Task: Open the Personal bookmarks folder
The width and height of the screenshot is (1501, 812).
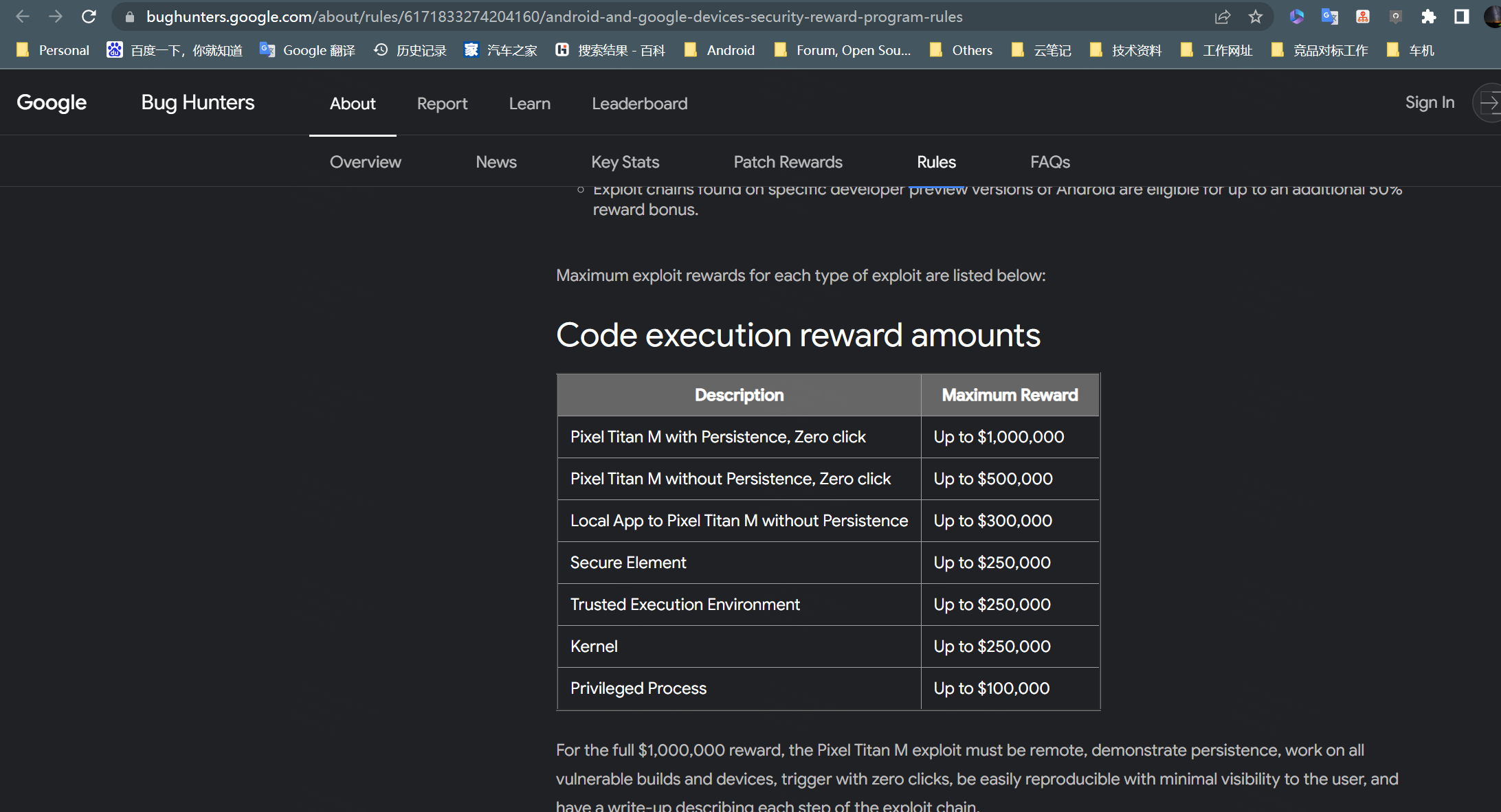Action: coord(53,50)
